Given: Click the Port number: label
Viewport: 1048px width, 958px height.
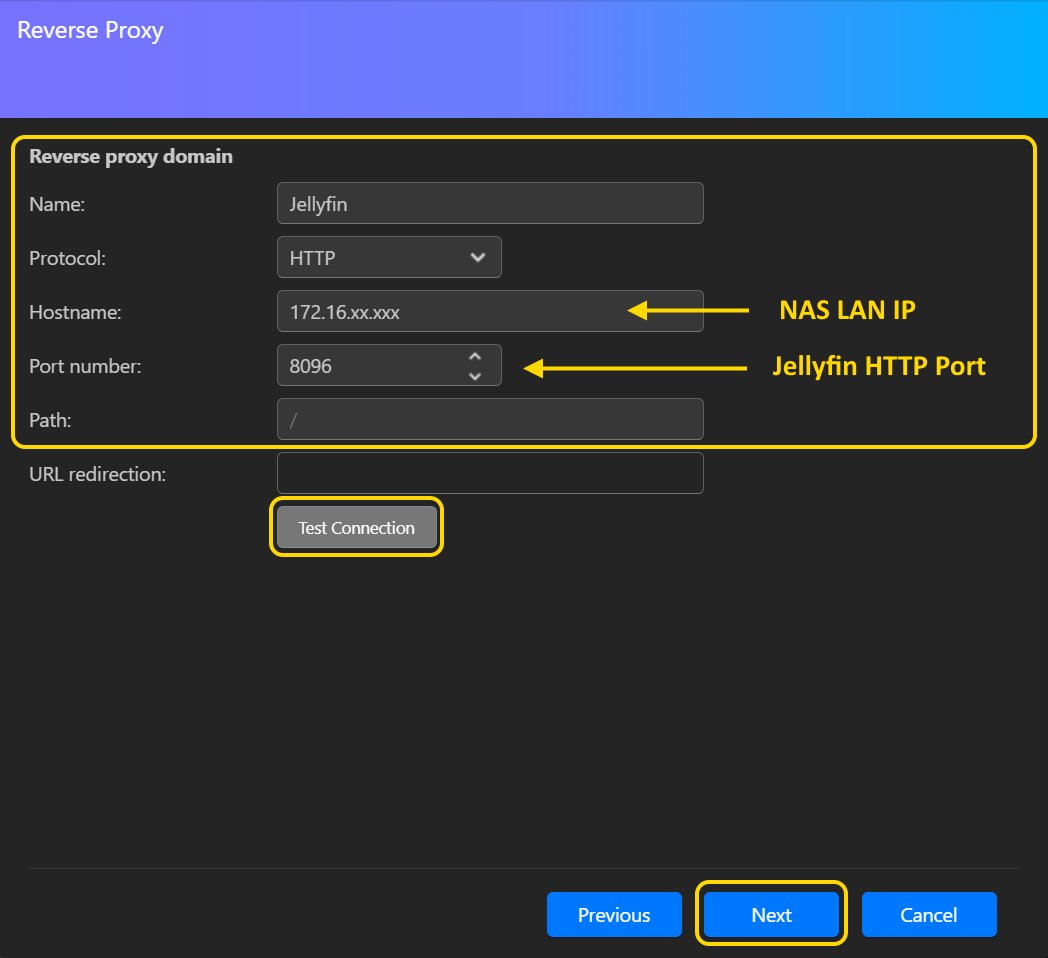Looking at the screenshot, I should (x=86, y=366).
